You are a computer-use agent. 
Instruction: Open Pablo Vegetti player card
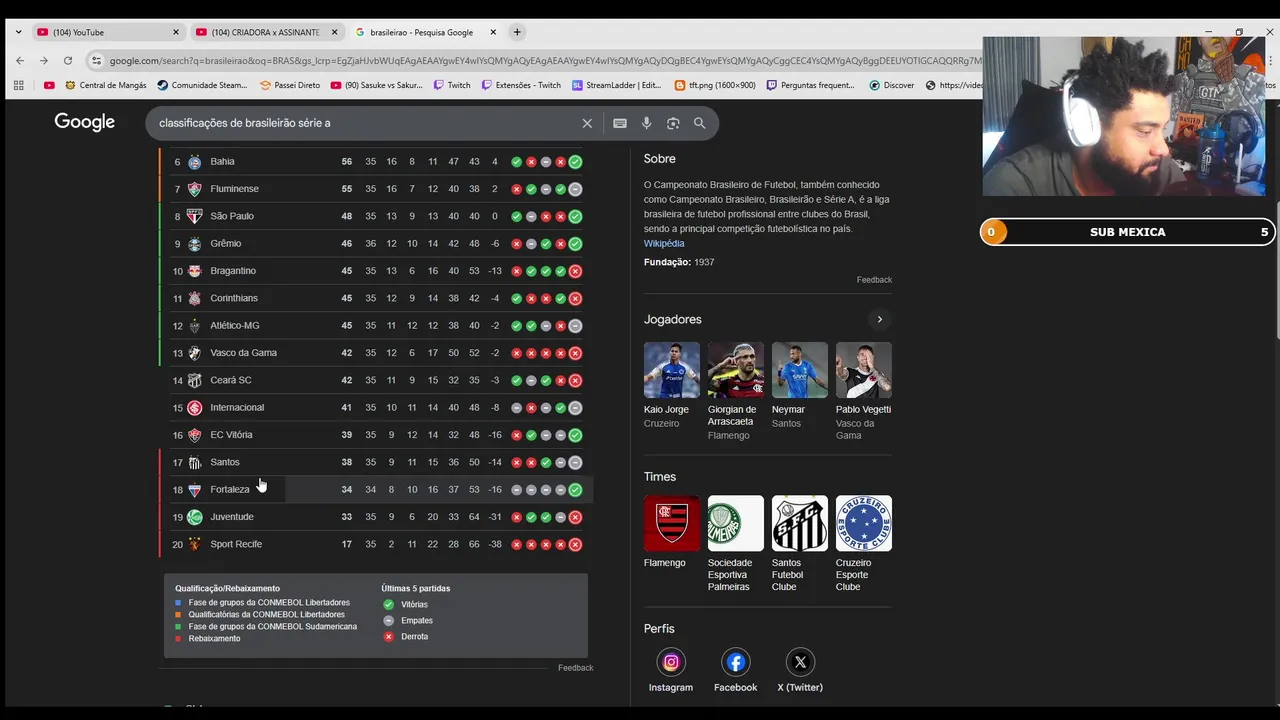pyautogui.click(x=863, y=391)
